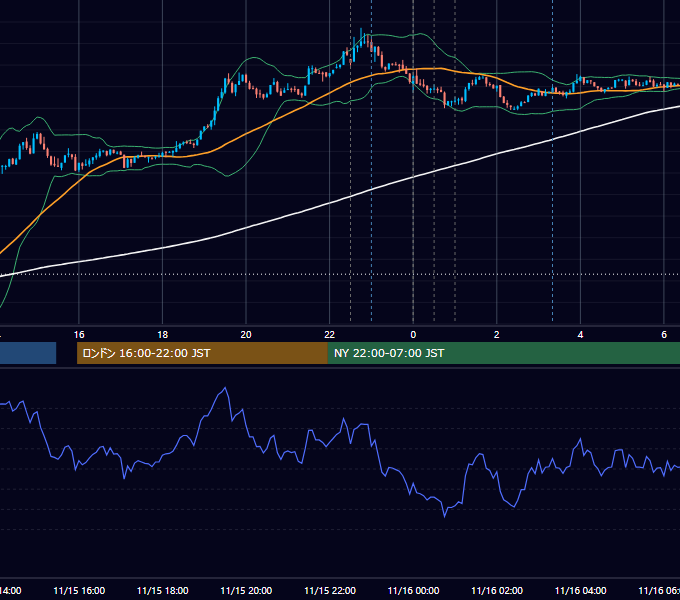Click the '11/15 18:00' date label on the lower axis
680x600 pixels.
click(163, 590)
